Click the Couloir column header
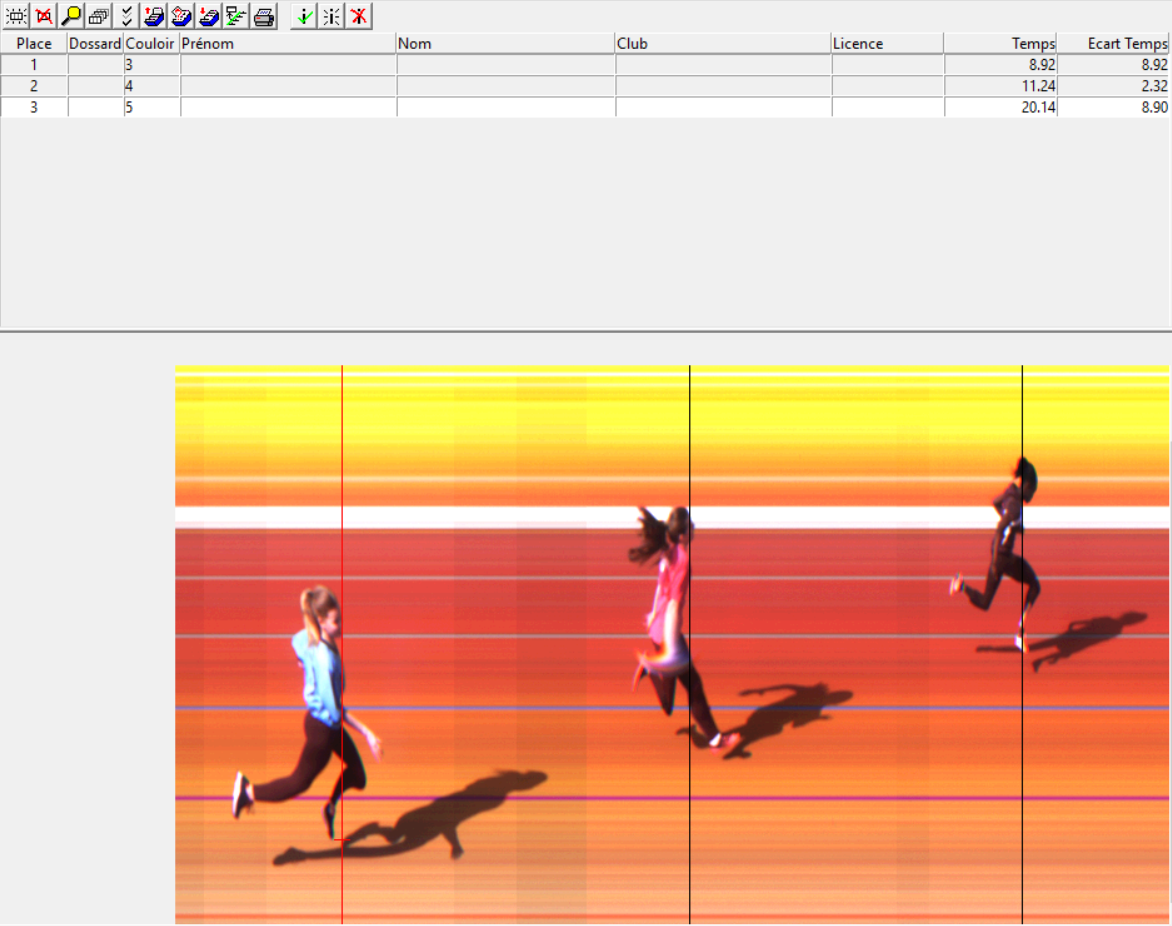The height and width of the screenshot is (926, 1172). click(152, 43)
